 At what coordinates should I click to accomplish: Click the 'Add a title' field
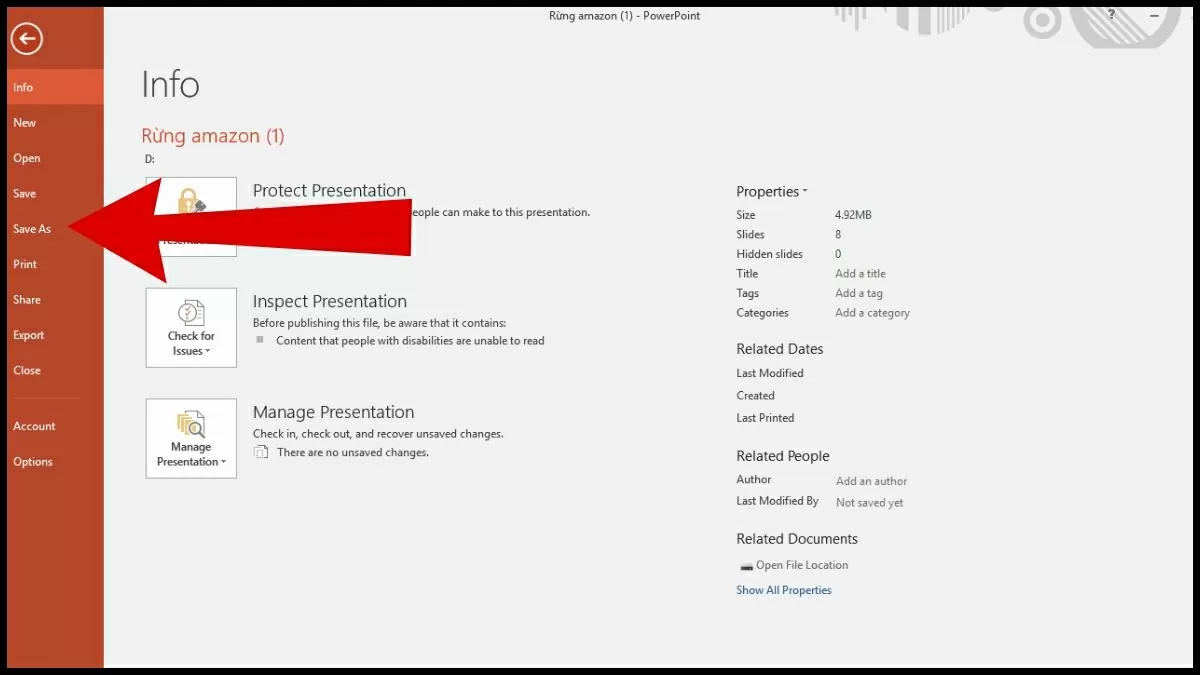(x=860, y=274)
